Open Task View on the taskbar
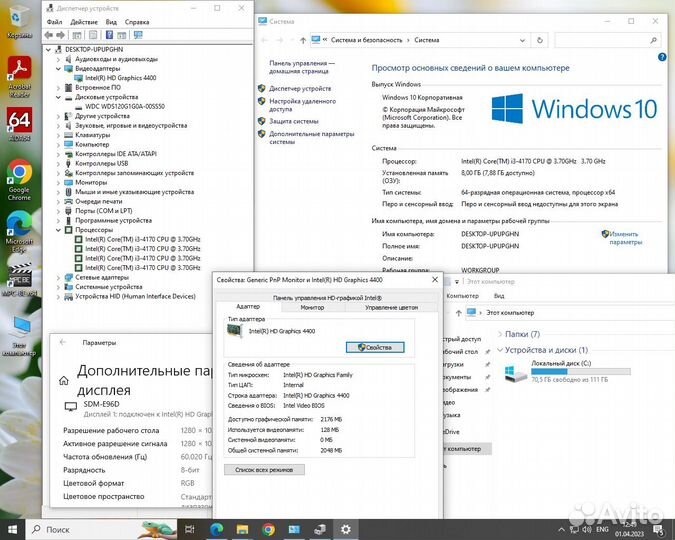This screenshot has width=675, height=540. (190, 529)
